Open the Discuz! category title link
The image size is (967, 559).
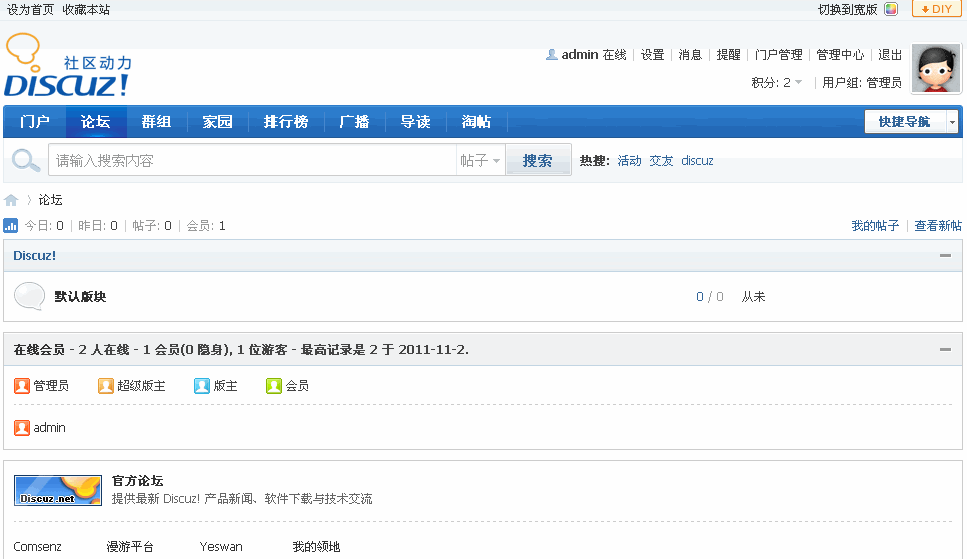[x=35, y=255]
